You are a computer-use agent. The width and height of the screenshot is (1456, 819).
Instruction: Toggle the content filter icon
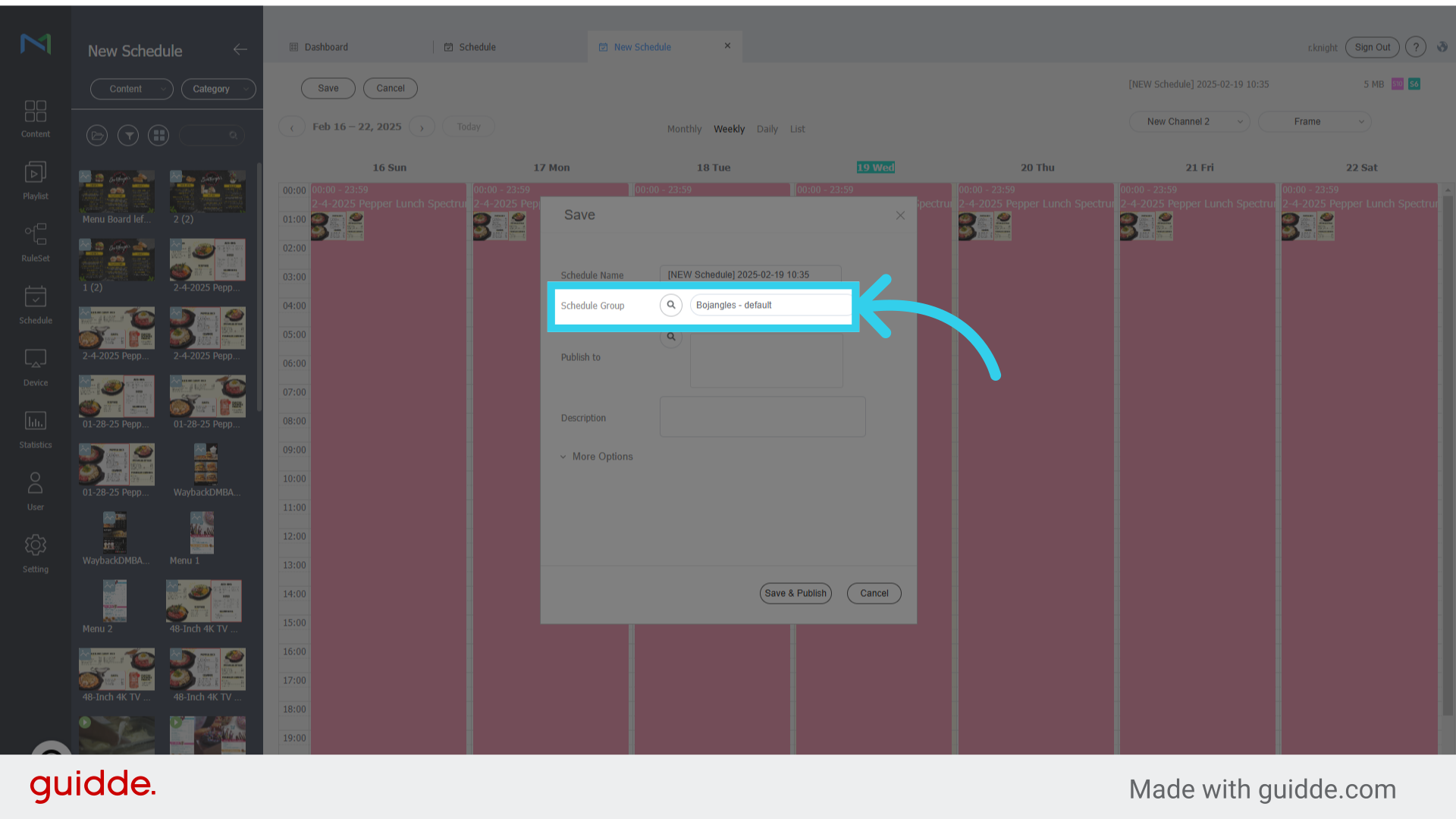tap(128, 136)
